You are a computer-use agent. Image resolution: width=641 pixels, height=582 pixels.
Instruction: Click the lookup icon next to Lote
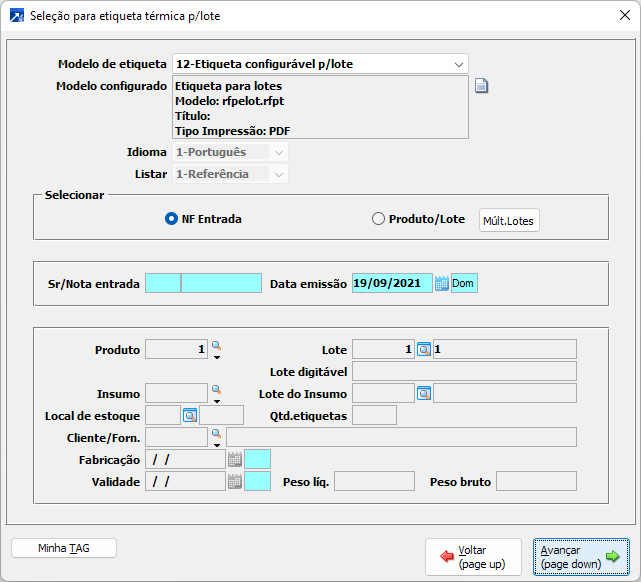423,349
